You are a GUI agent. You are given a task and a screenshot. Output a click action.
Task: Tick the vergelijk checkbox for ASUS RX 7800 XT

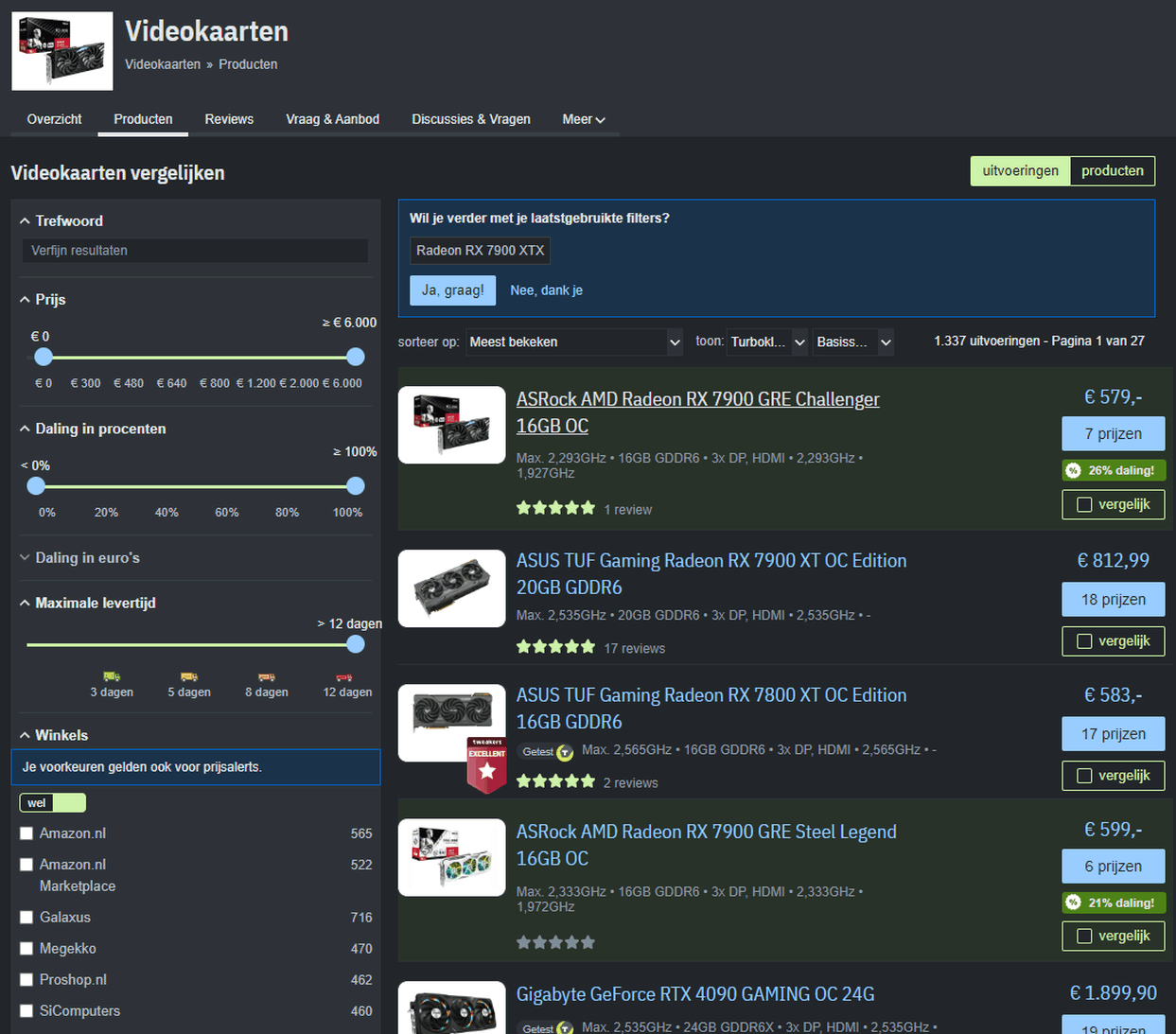click(x=1084, y=776)
